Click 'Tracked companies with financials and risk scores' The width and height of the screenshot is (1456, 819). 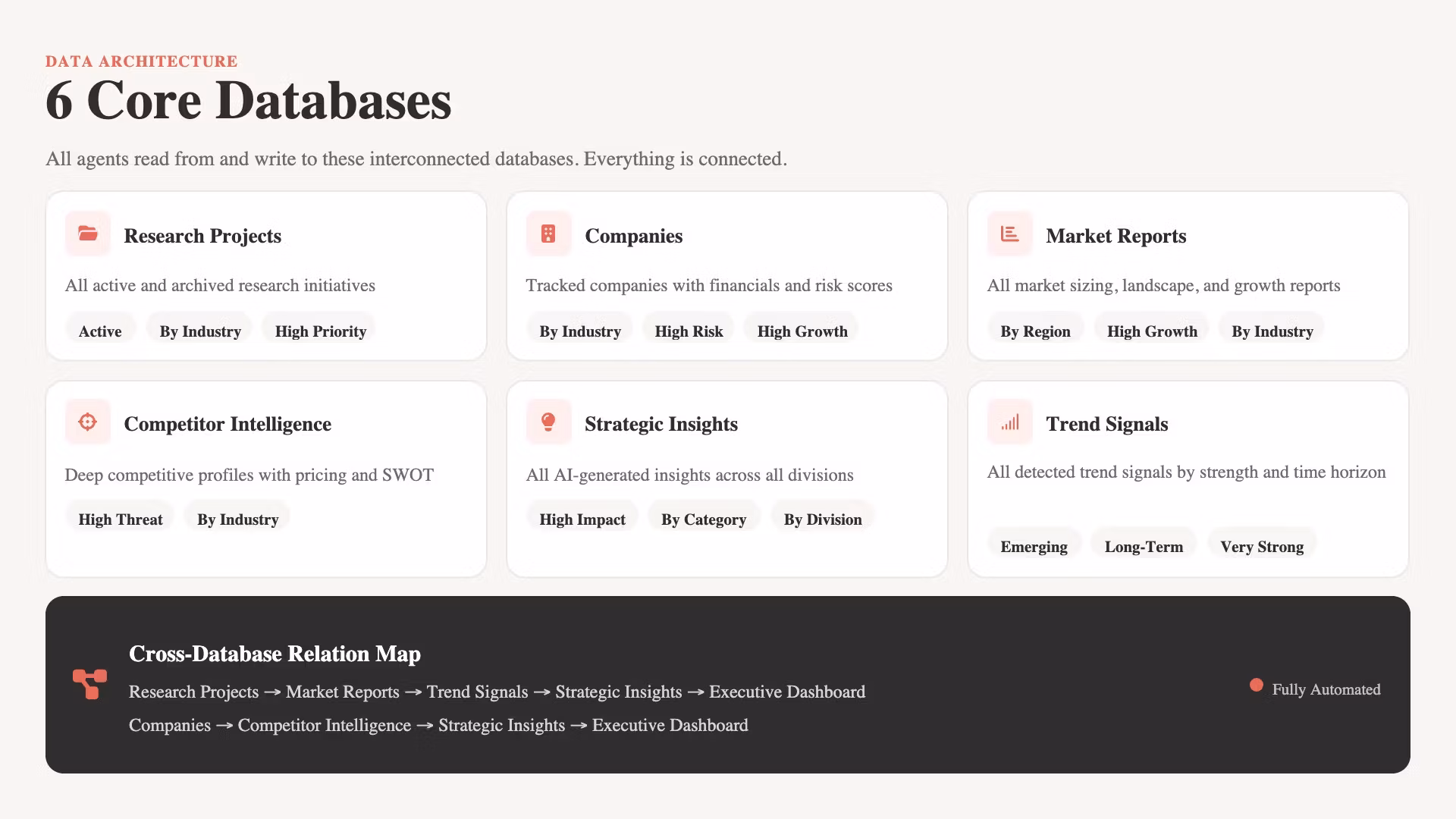[x=709, y=285]
